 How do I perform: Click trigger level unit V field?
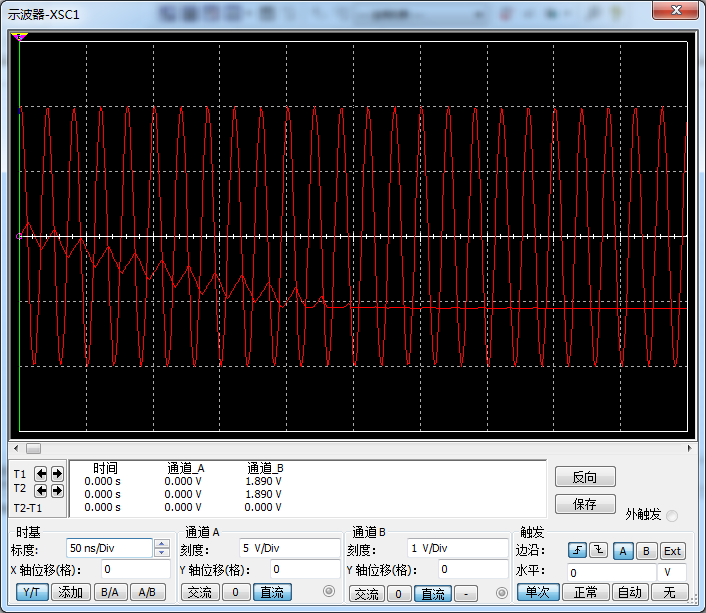672,572
